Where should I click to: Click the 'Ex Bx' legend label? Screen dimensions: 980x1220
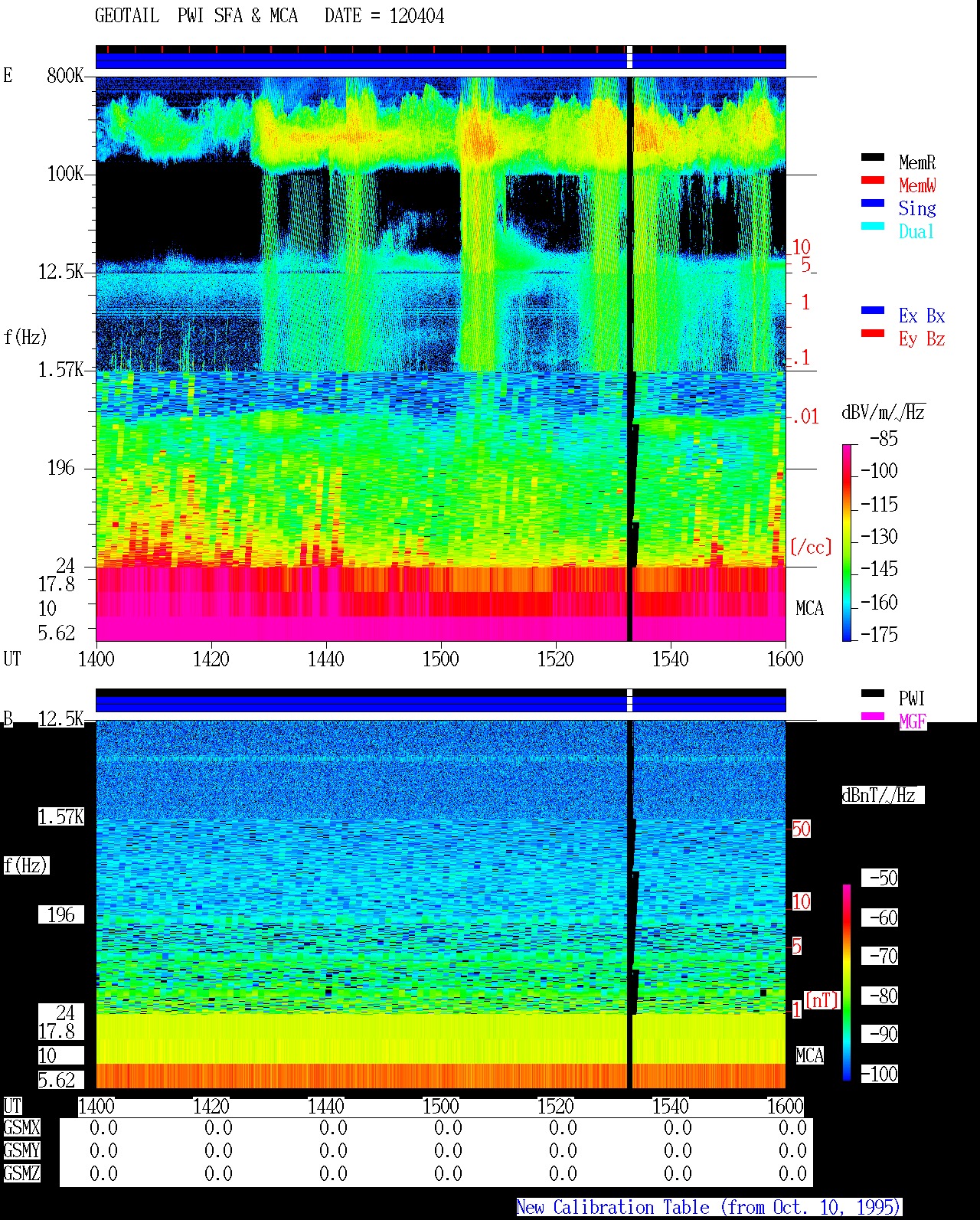click(x=922, y=316)
